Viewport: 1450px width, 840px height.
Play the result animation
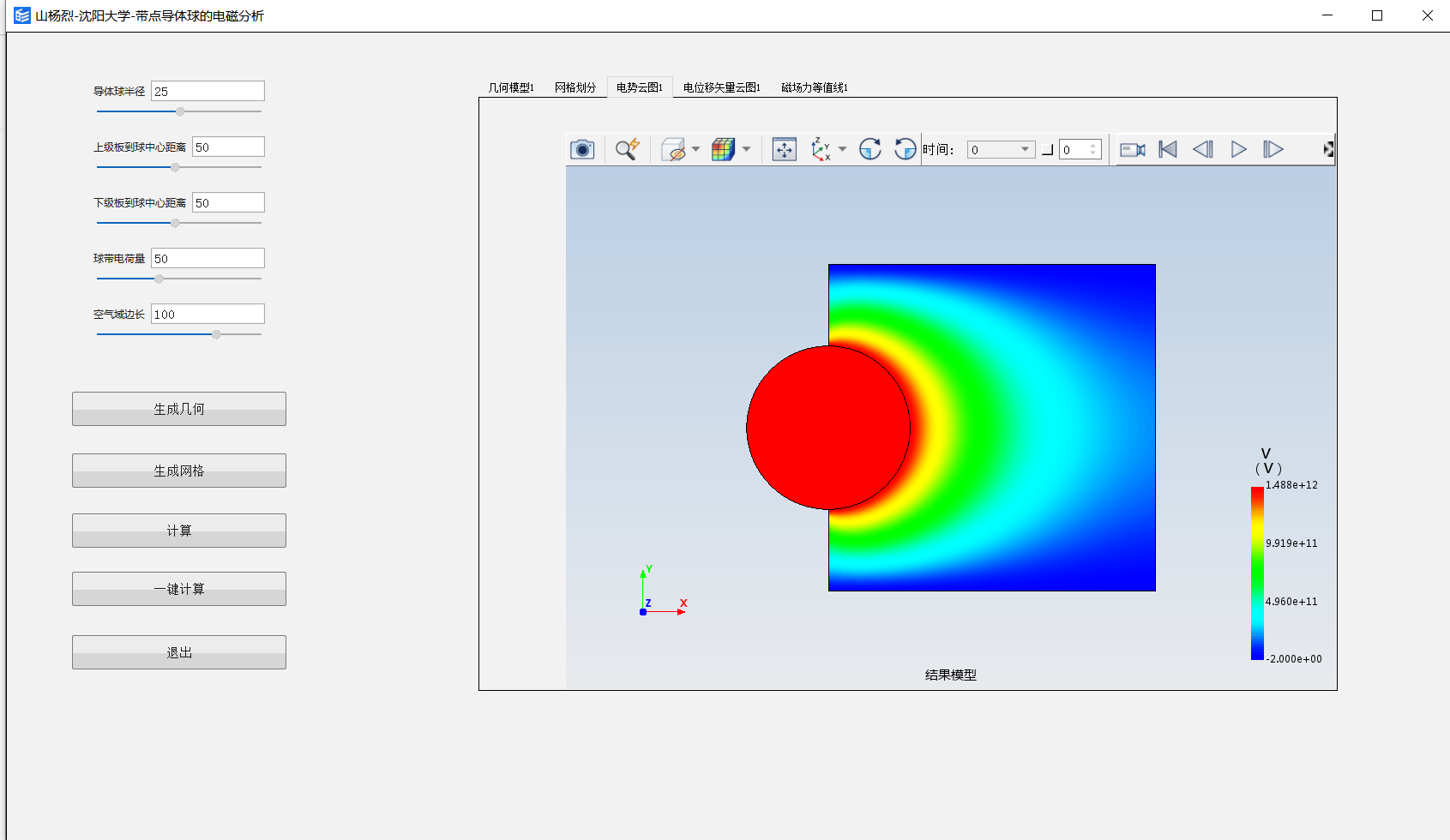pos(1239,149)
